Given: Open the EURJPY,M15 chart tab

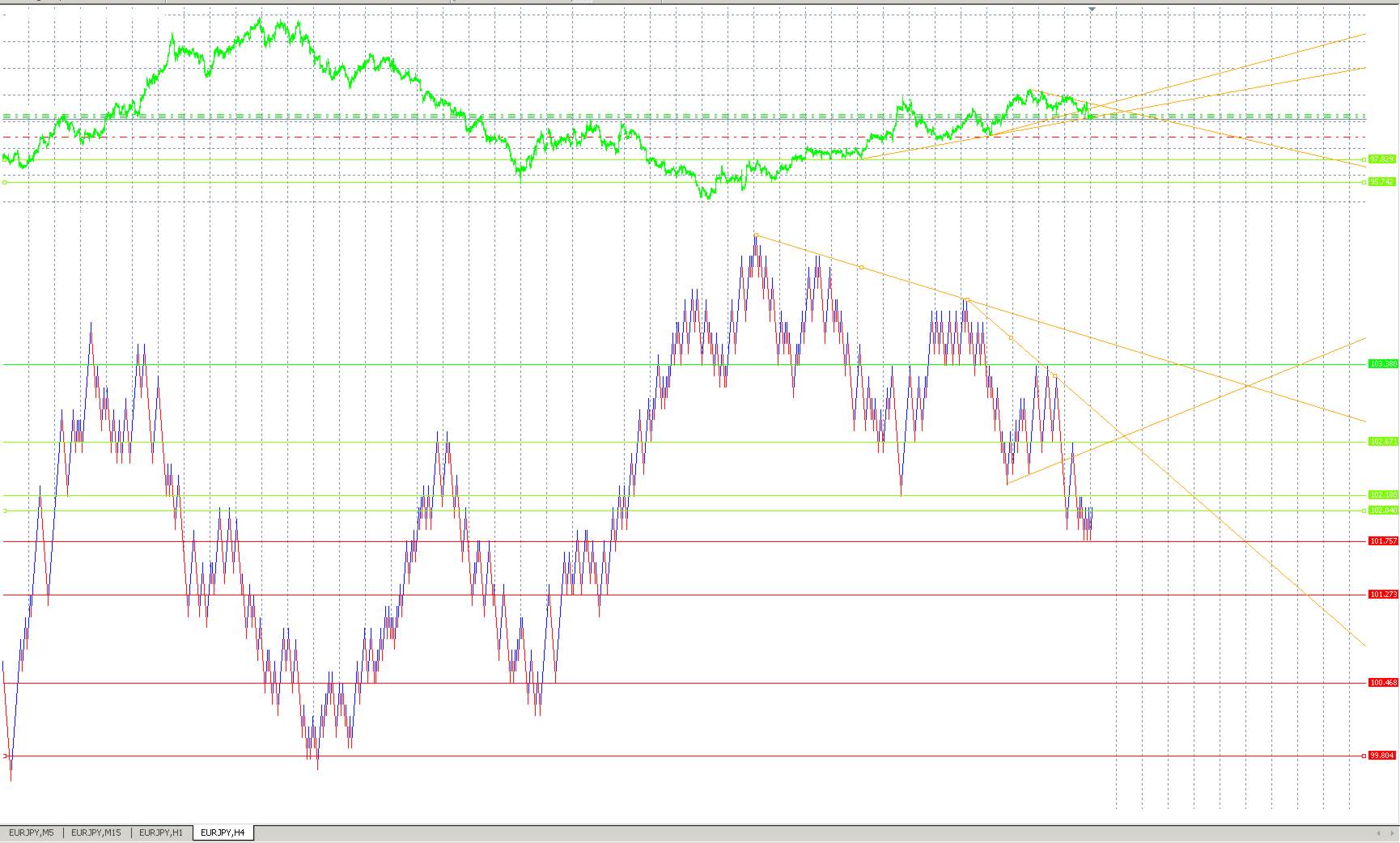Looking at the screenshot, I should (x=95, y=832).
